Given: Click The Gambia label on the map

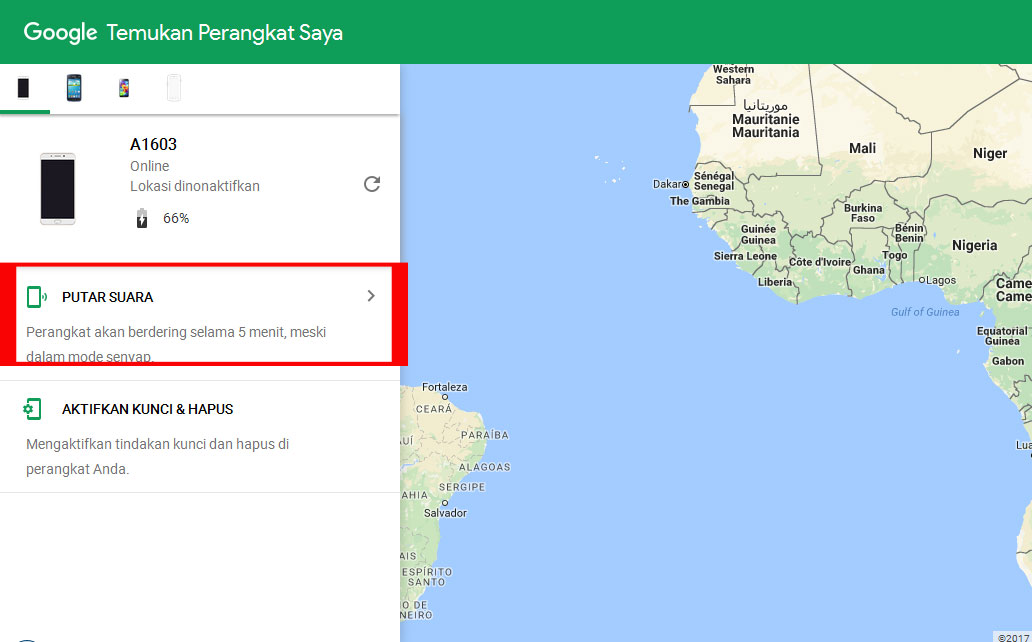Looking at the screenshot, I should [x=700, y=201].
